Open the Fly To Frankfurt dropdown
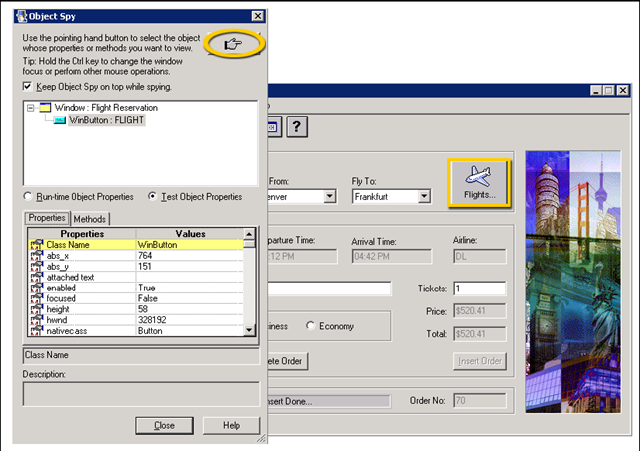The height and width of the screenshot is (451, 640). [424, 197]
